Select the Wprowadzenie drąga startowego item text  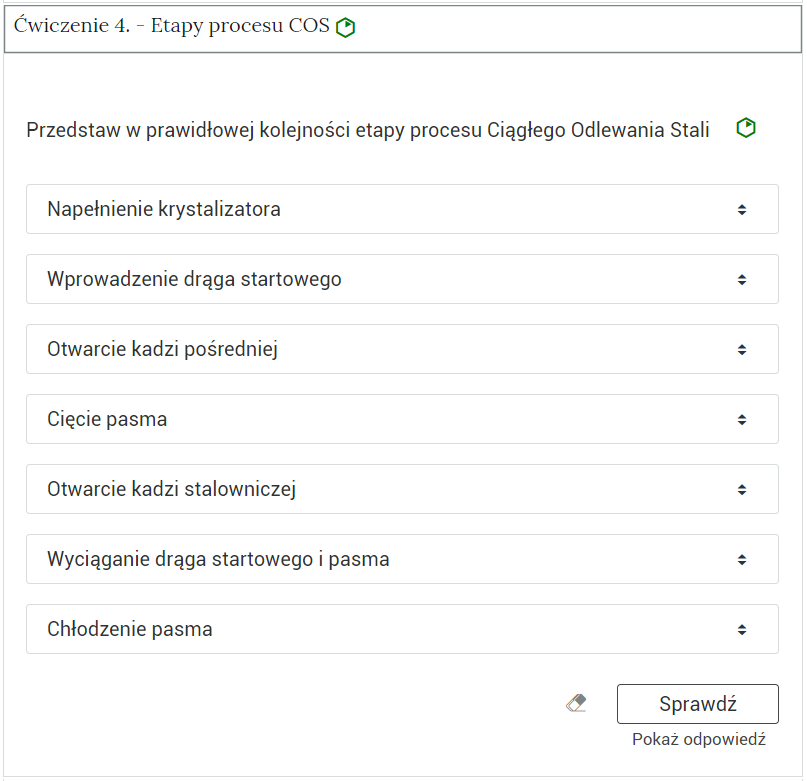tap(194, 280)
